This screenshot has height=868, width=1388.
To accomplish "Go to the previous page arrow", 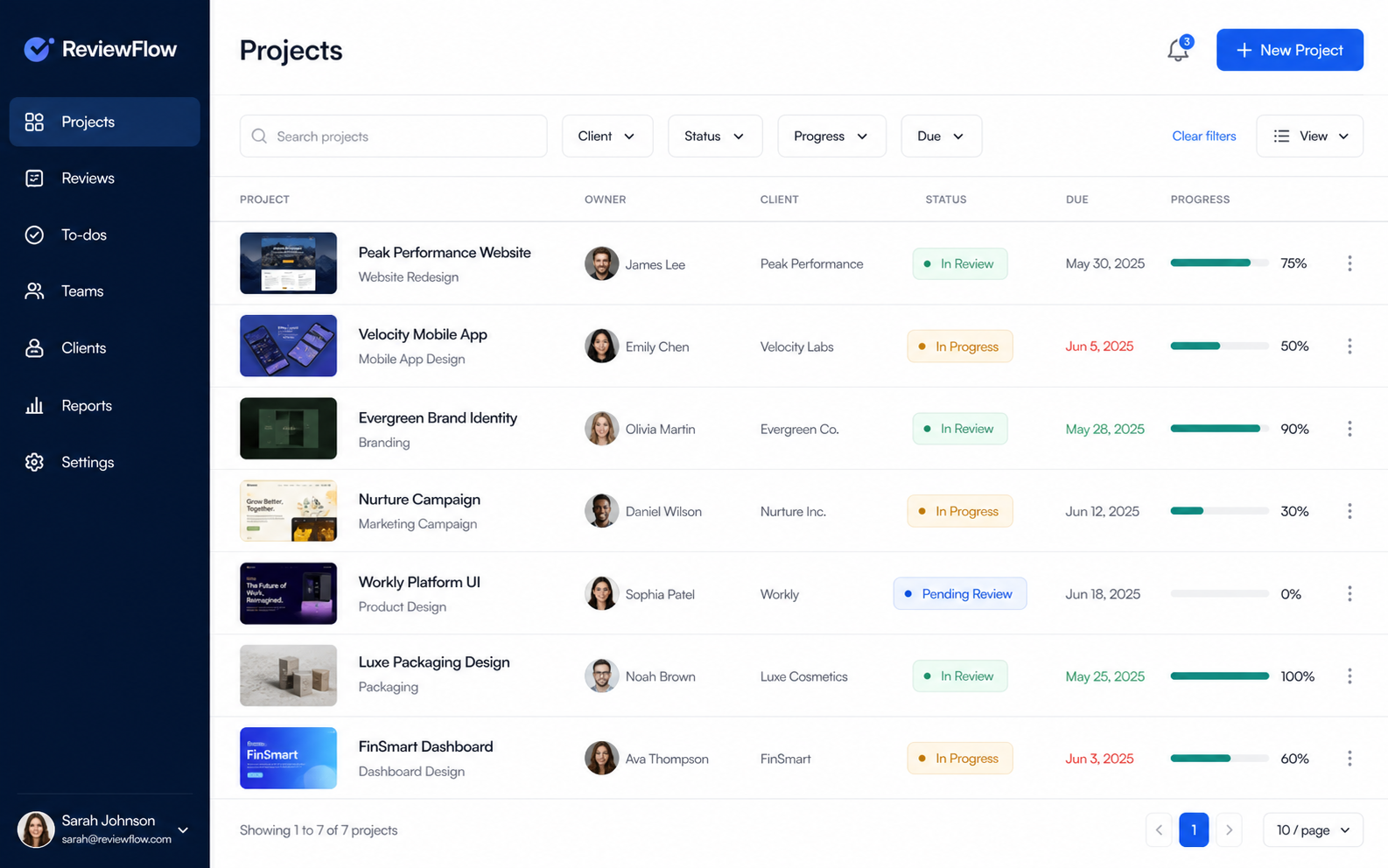I will (x=1159, y=829).
